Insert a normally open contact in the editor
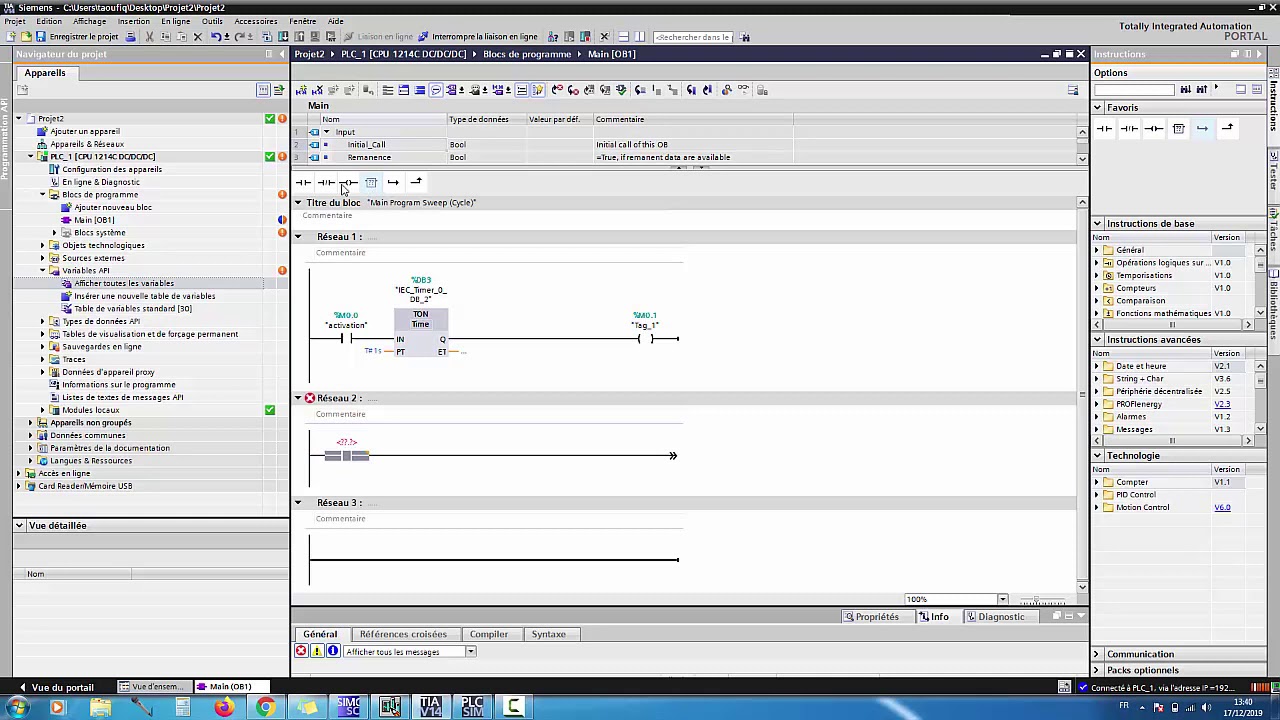The image size is (1280, 720). 303,182
